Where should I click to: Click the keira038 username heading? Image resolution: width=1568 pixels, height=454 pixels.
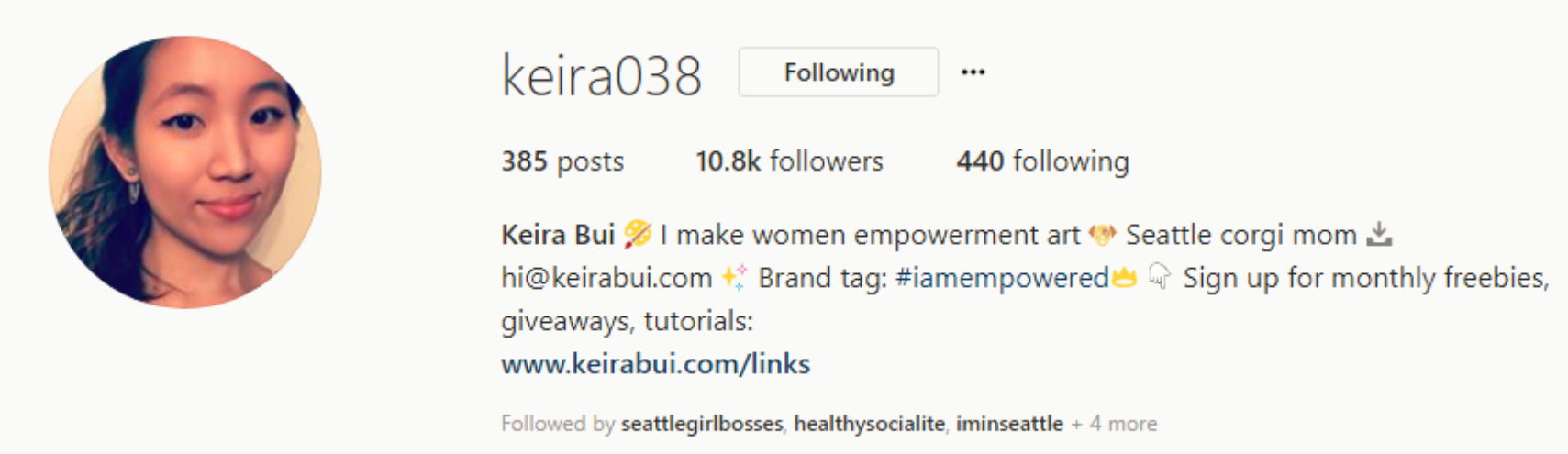[601, 75]
